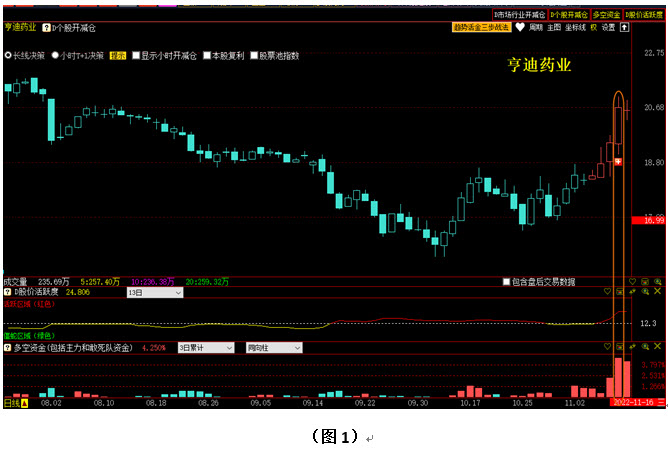Enable the 显示小时开减仓 checkbox
Image resolution: width=668 pixels, height=459 pixels.
[x=136, y=56]
